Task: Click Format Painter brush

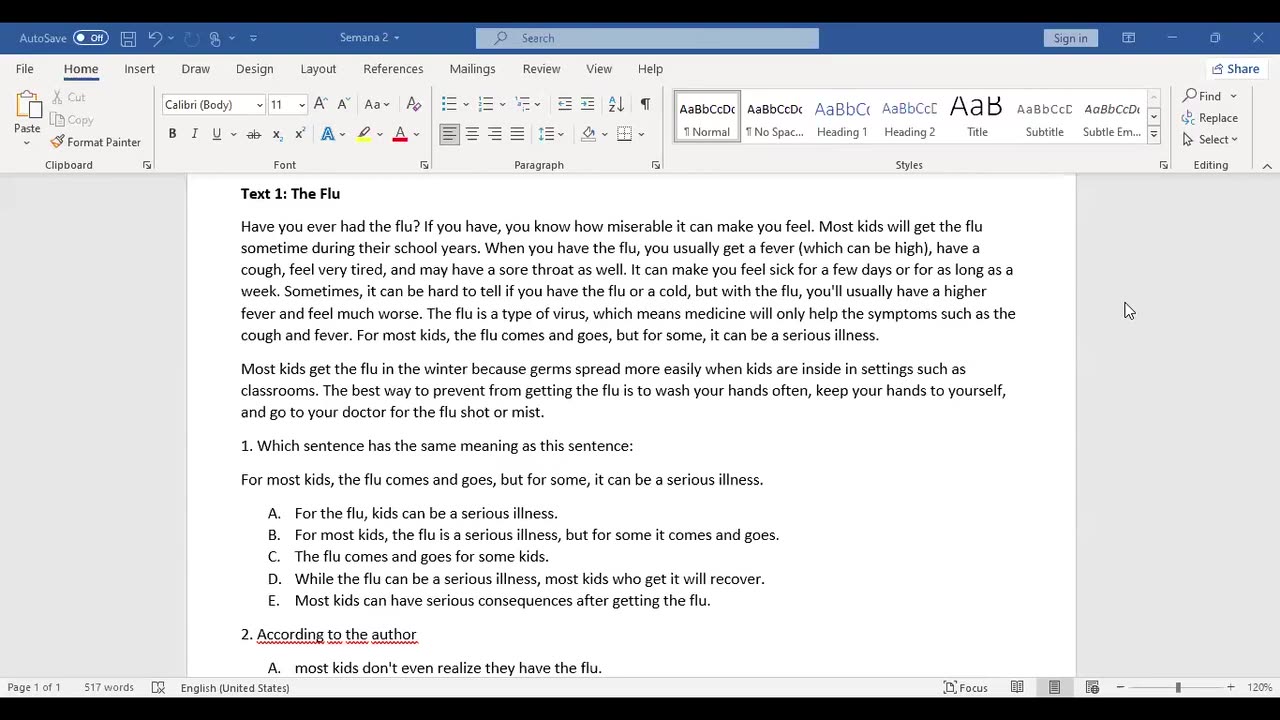Action: [95, 142]
